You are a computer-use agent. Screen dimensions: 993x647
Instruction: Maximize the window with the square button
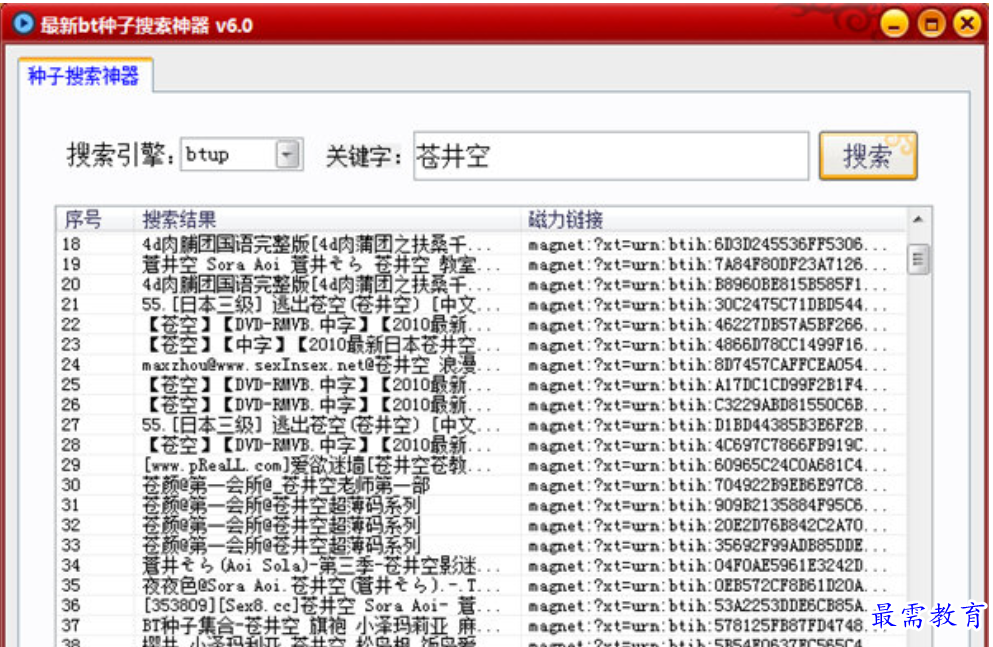point(930,24)
